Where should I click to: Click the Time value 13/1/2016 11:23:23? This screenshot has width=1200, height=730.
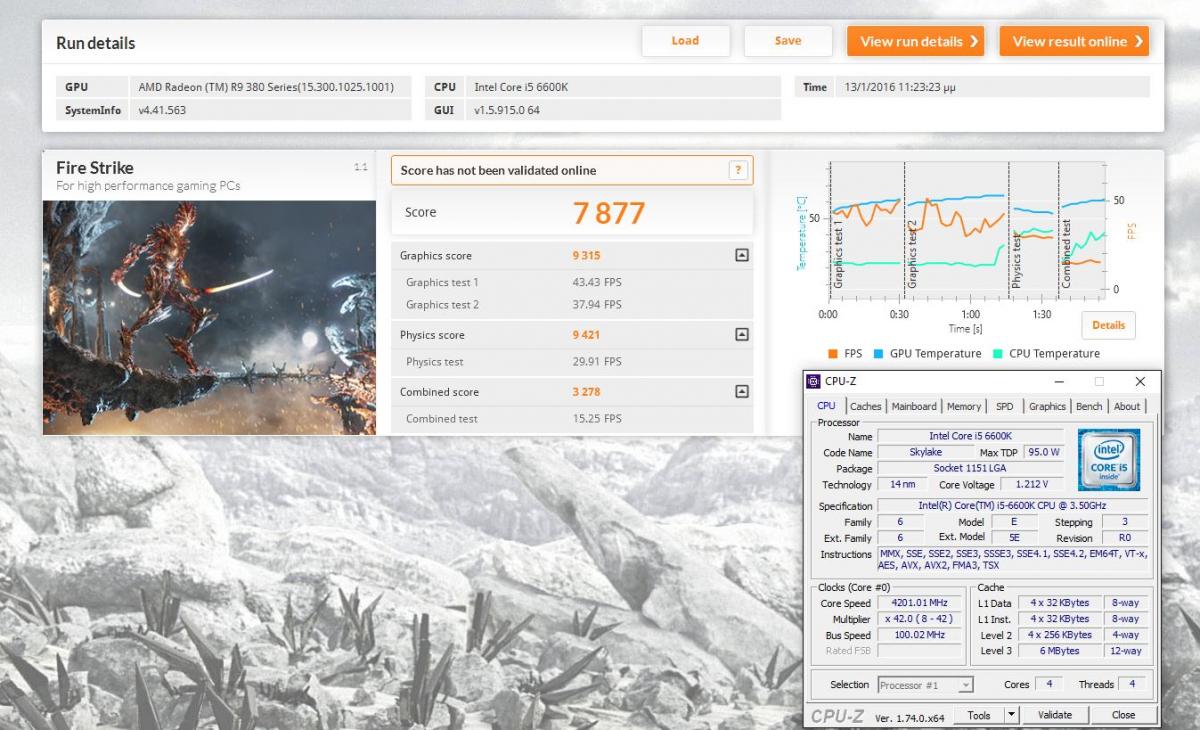click(x=995, y=87)
